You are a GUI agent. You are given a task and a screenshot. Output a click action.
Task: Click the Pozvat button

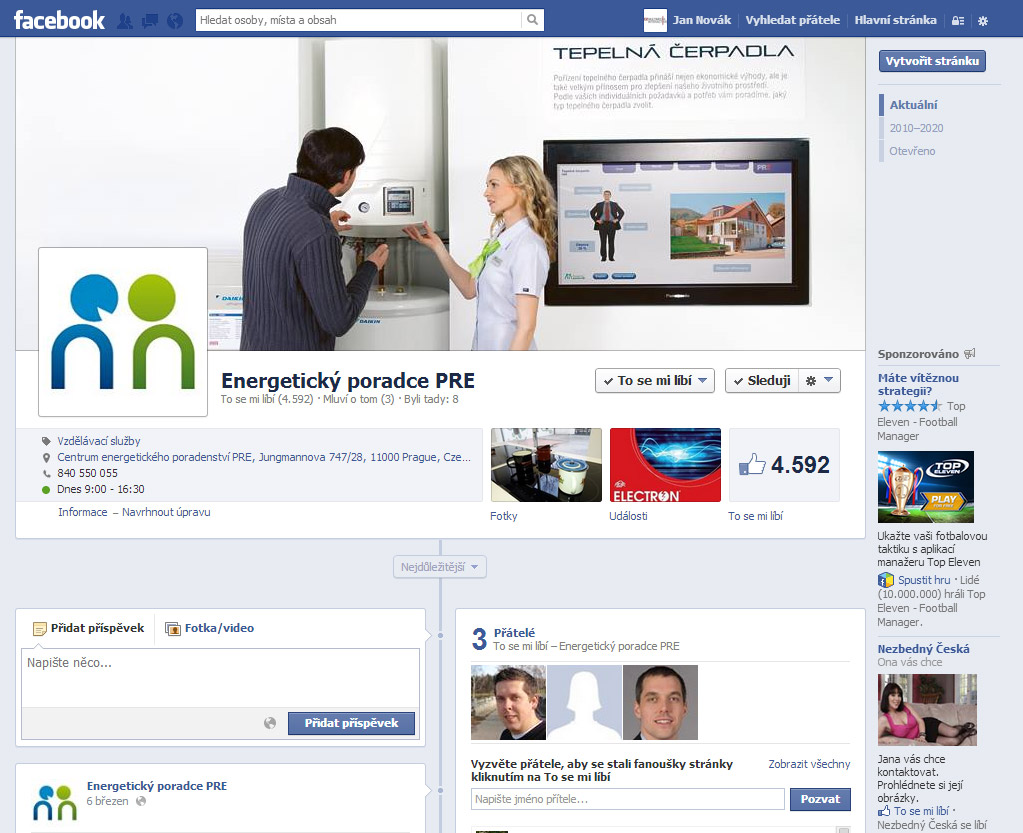[820, 799]
